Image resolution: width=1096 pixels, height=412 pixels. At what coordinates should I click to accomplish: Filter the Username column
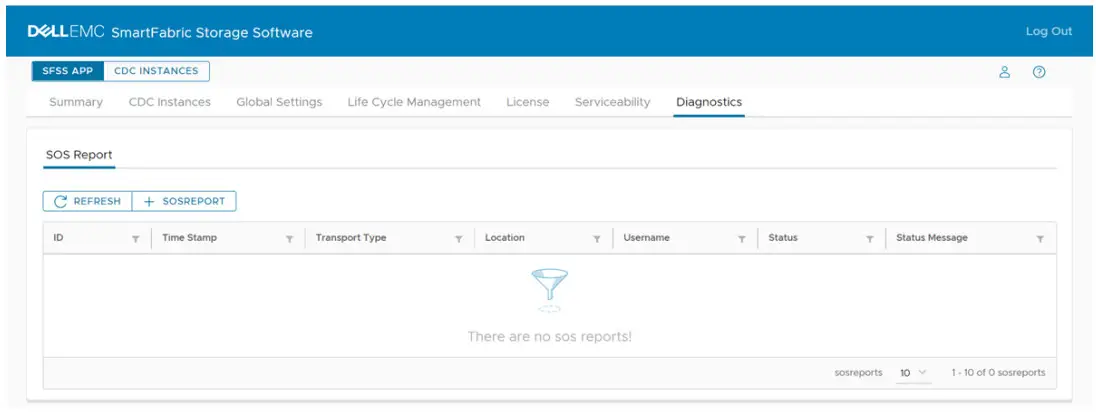click(742, 239)
